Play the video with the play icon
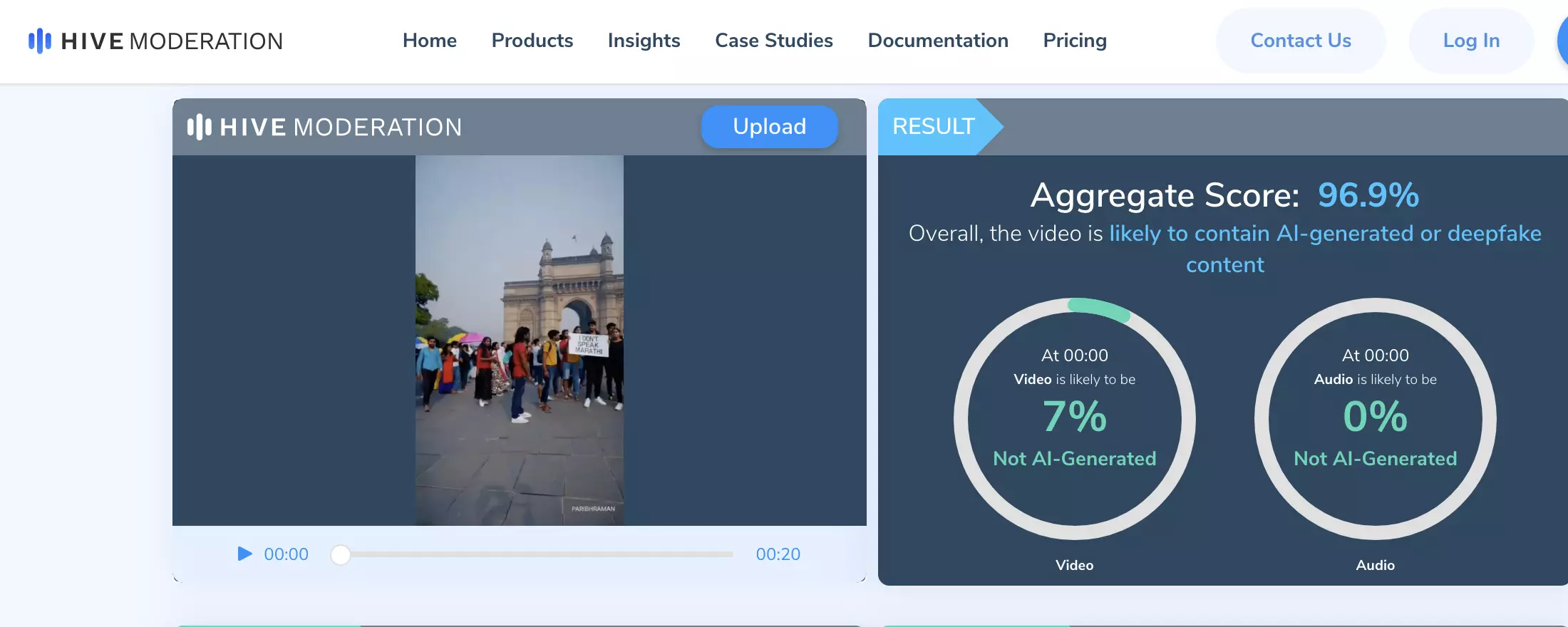 244,554
